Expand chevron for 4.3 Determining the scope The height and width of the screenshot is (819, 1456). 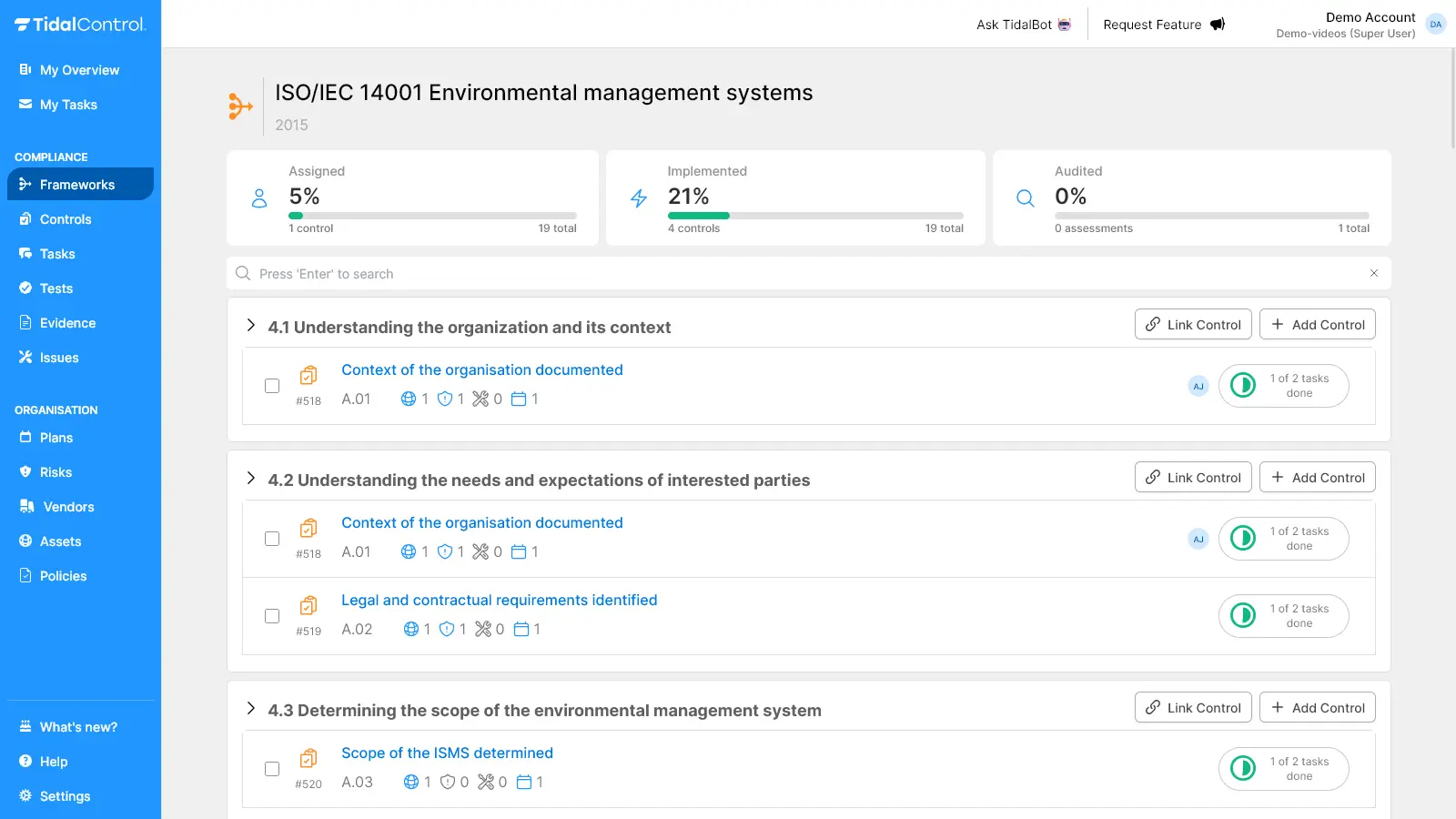[x=251, y=709]
